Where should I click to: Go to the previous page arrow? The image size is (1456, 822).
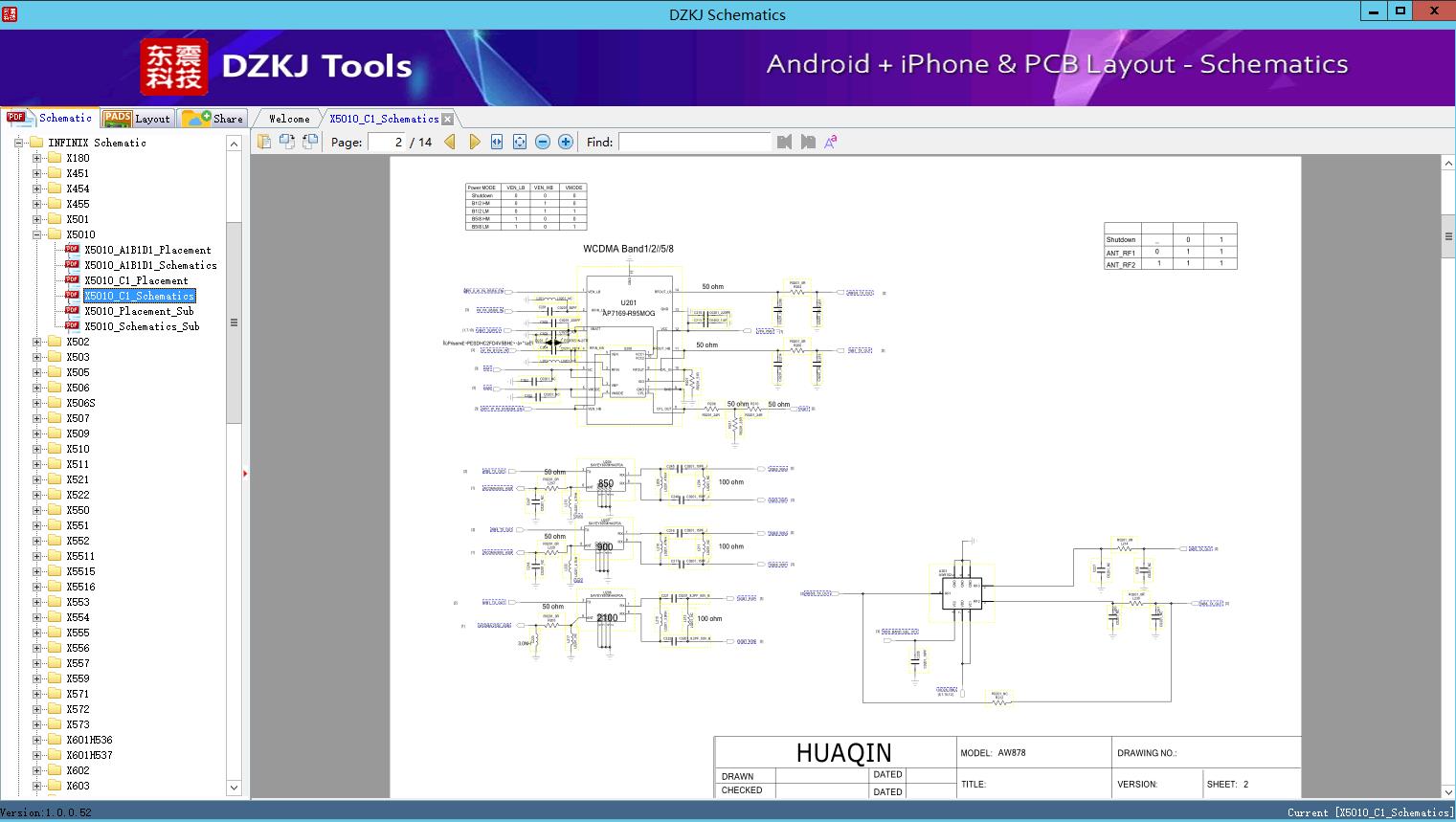point(450,142)
